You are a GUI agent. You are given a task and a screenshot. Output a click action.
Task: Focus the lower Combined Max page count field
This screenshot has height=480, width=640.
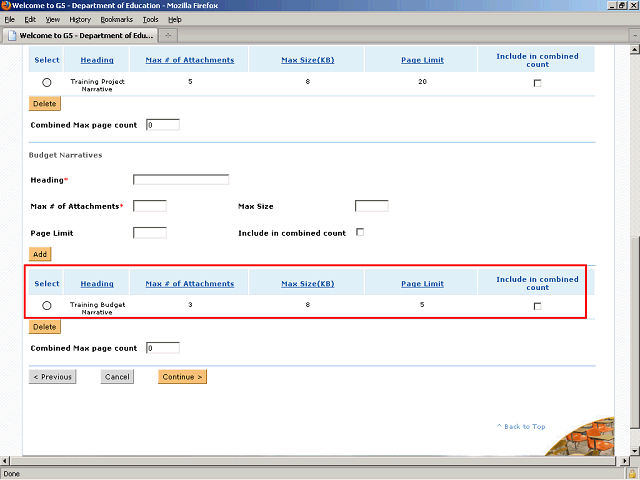pos(163,348)
